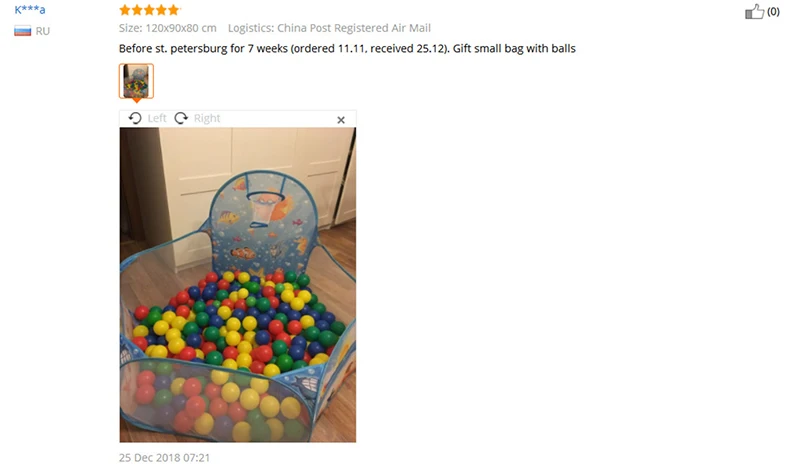This screenshot has width=800, height=473.
Task: Click the rotate left arrow icon
Action: 135,118
